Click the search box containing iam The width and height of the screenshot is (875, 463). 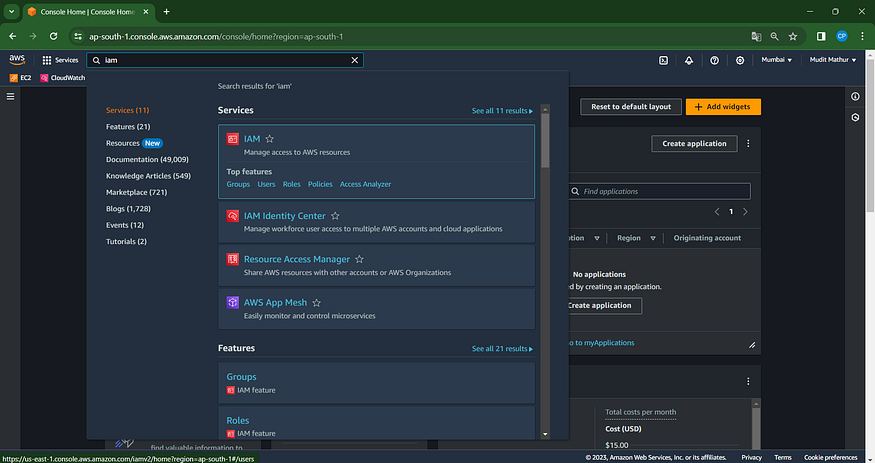(225, 60)
